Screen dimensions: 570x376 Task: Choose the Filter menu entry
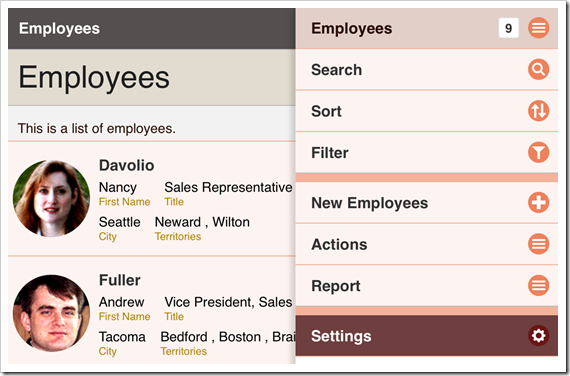tap(427, 152)
